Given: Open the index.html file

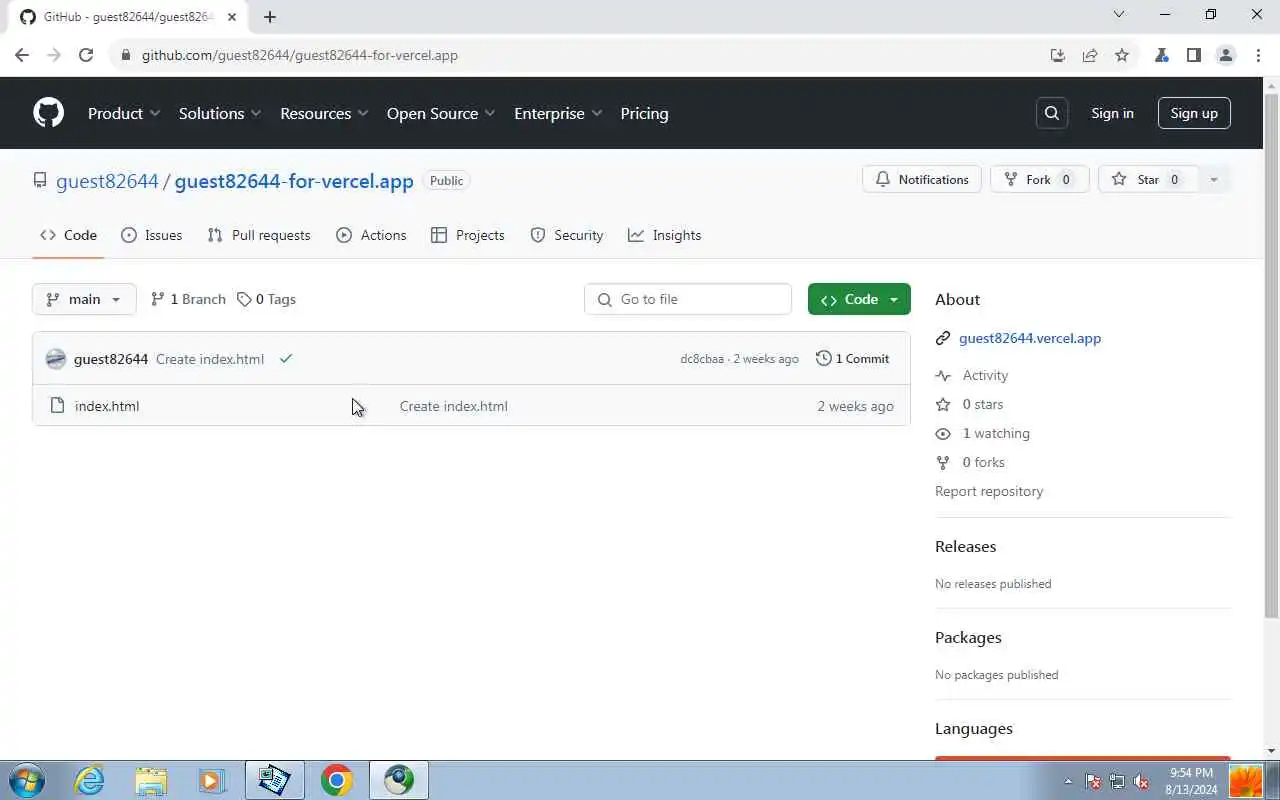Looking at the screenshot, I should coord(107,406).
